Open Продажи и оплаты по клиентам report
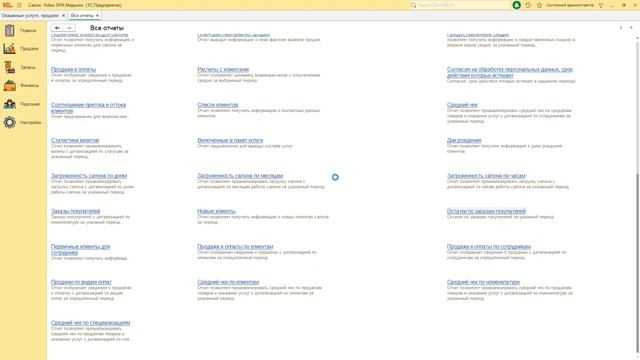The image size is (640, 360). 235,247
